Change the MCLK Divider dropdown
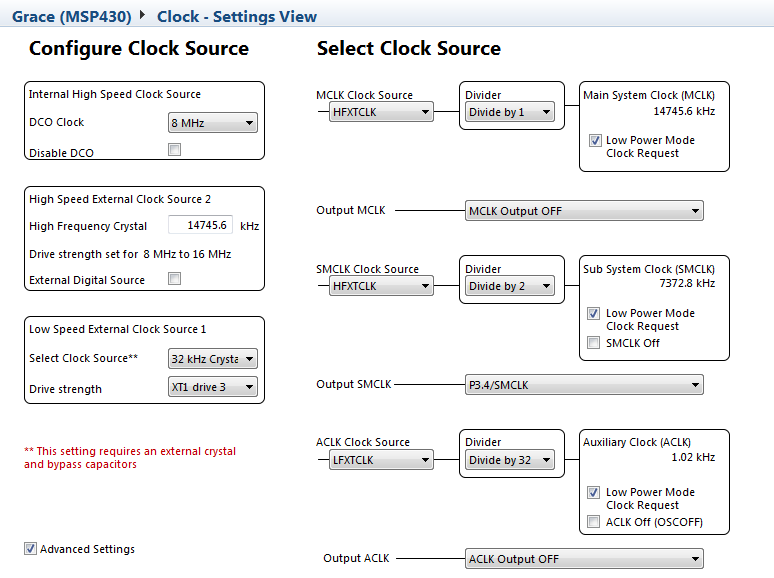The image size is (774, 578). 510,112
